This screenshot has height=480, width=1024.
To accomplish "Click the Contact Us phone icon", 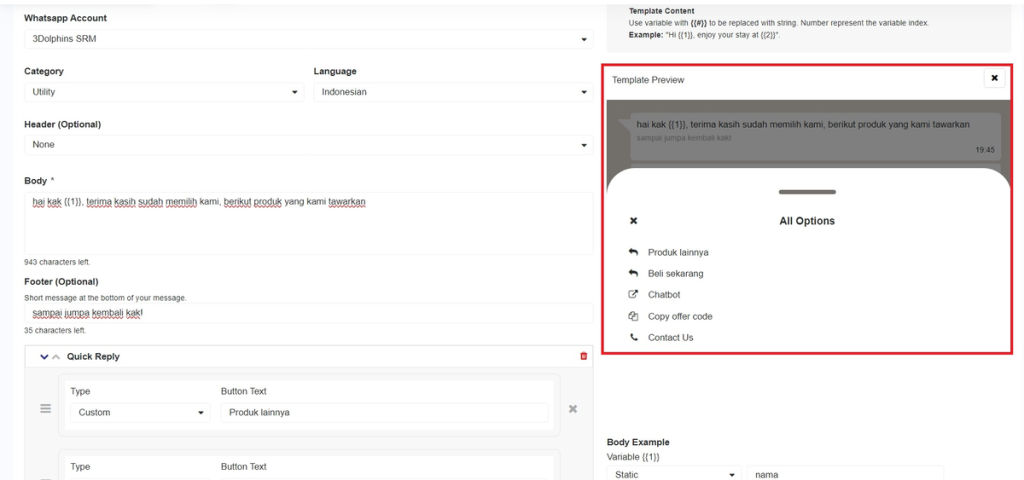I will click(x=633, y=338).
